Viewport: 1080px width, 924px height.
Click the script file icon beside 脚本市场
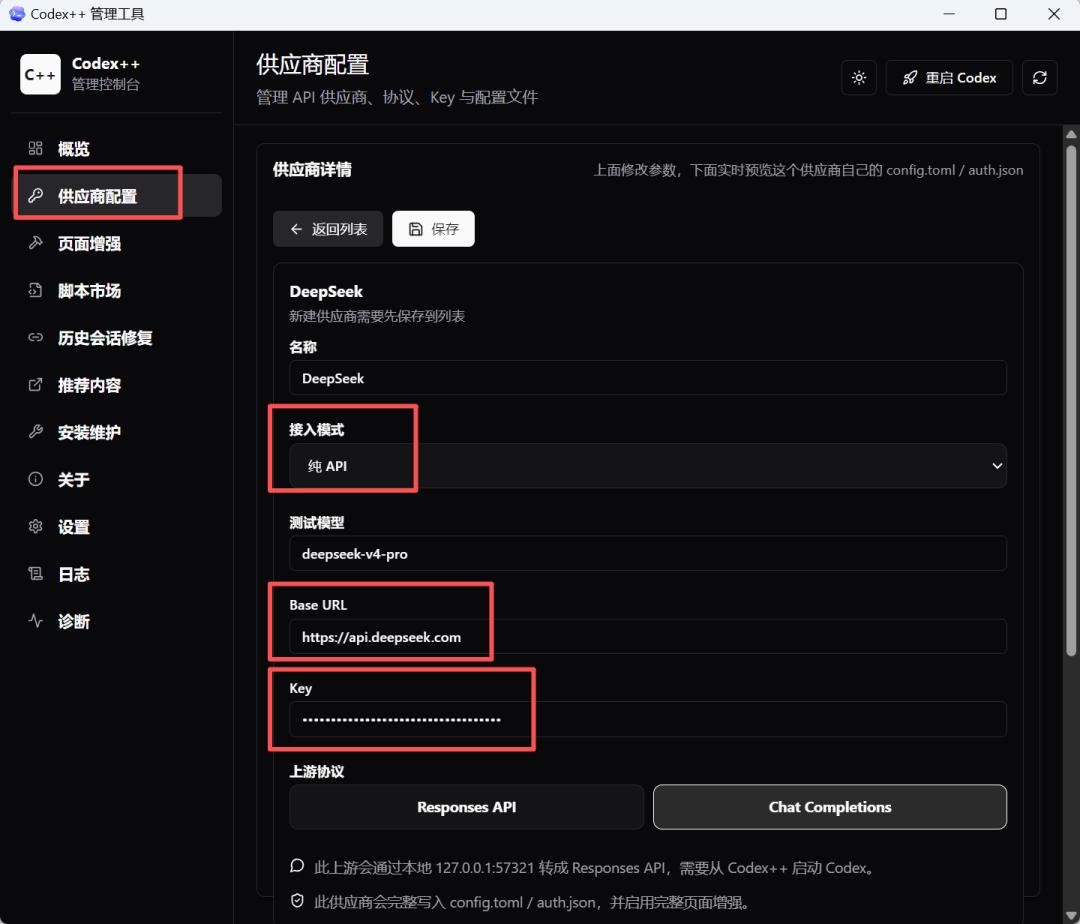[x=35, y=290]
